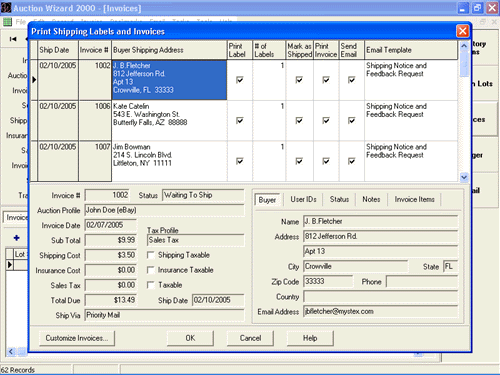500x375 pixels.
Task: Toggle Send Email for Jim Bowman
Action: click(351, 161)
